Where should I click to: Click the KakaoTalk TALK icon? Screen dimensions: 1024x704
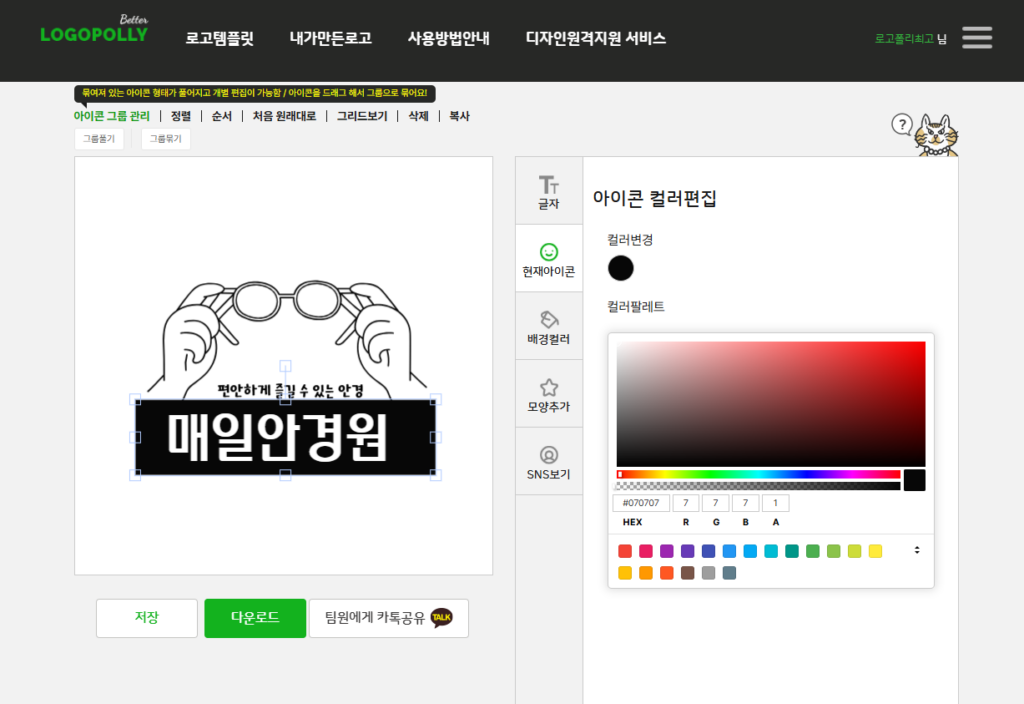[441, 617]
